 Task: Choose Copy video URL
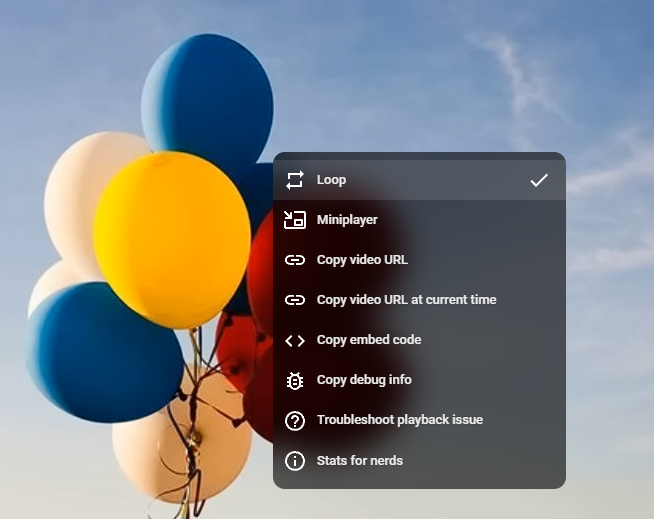(419, 260)
